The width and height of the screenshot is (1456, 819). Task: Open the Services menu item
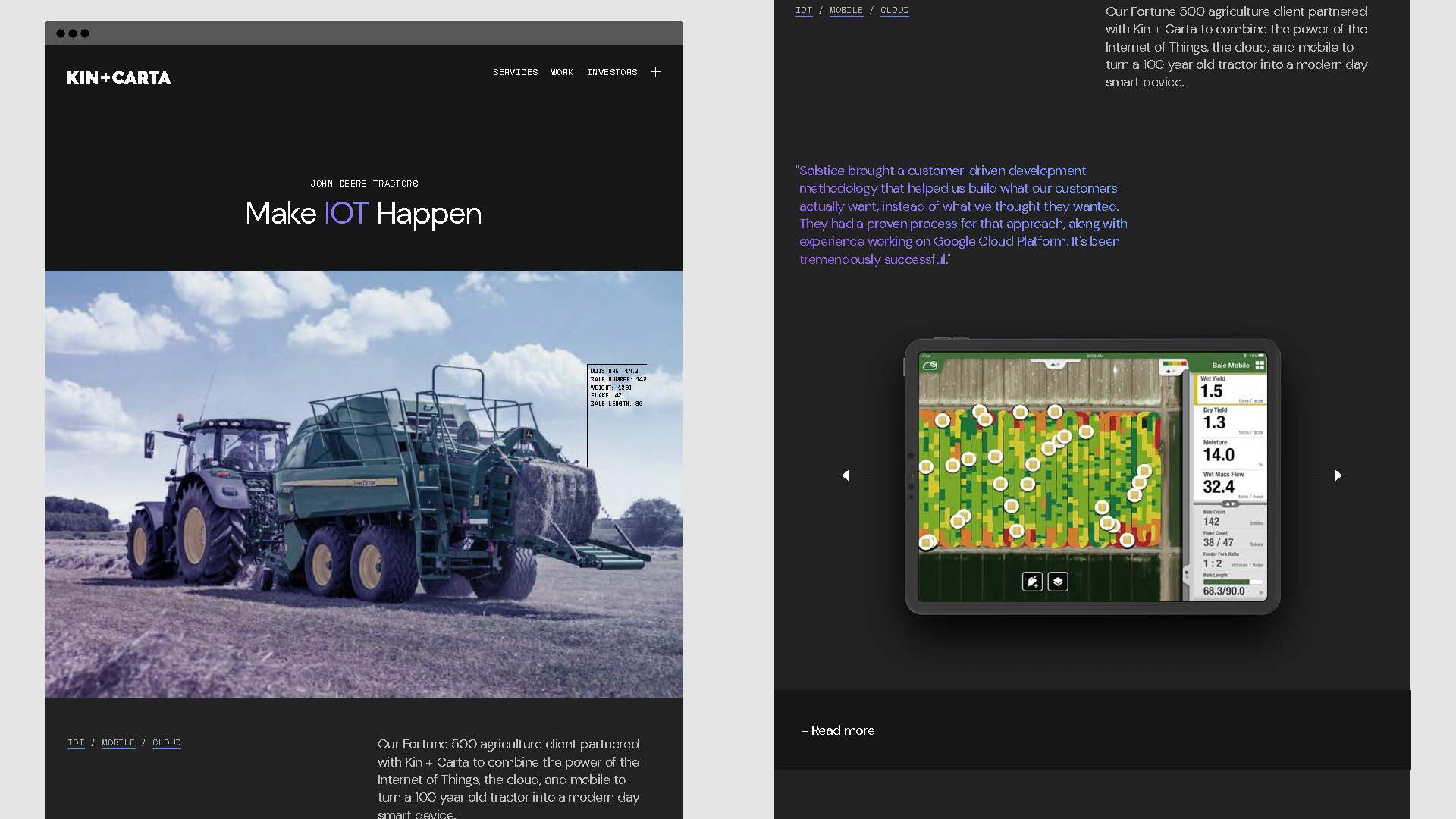coord(515,72)
